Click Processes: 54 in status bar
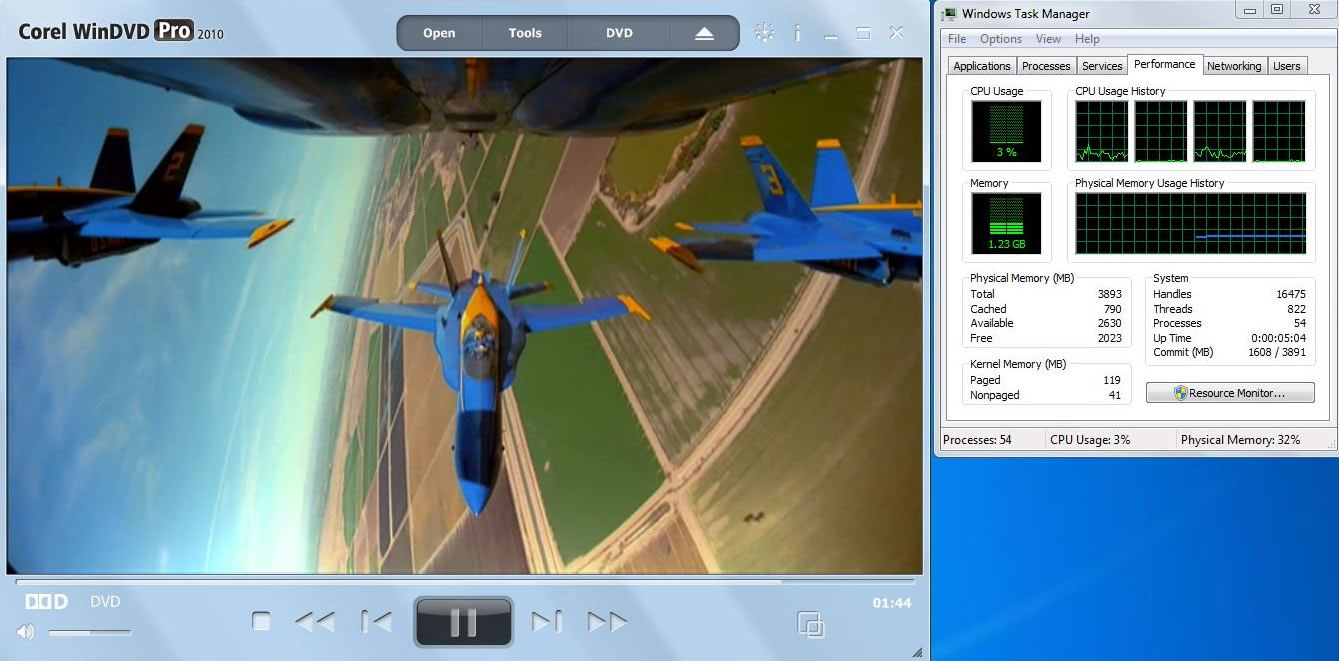Screen dimensions: 1339x661 pyautogui.click(x=978, y=440)
